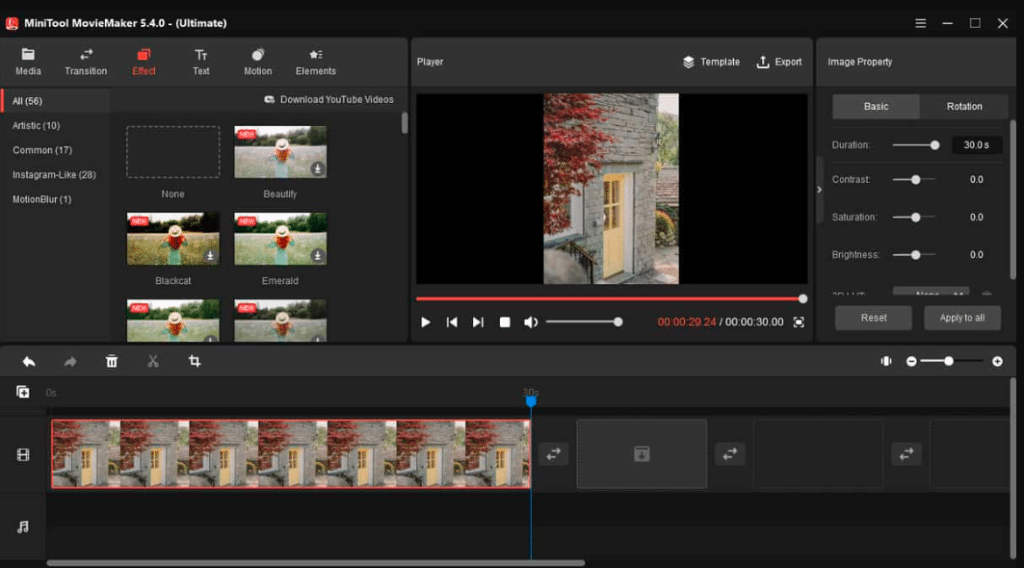Download the Beautify effect

point(317,169)
